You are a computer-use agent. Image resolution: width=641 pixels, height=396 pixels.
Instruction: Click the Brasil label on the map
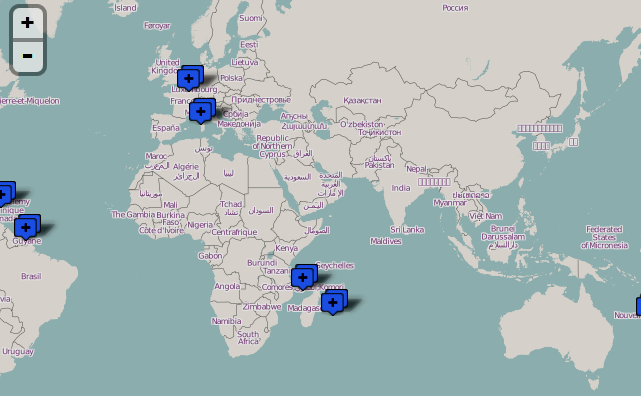click(31, 276)
